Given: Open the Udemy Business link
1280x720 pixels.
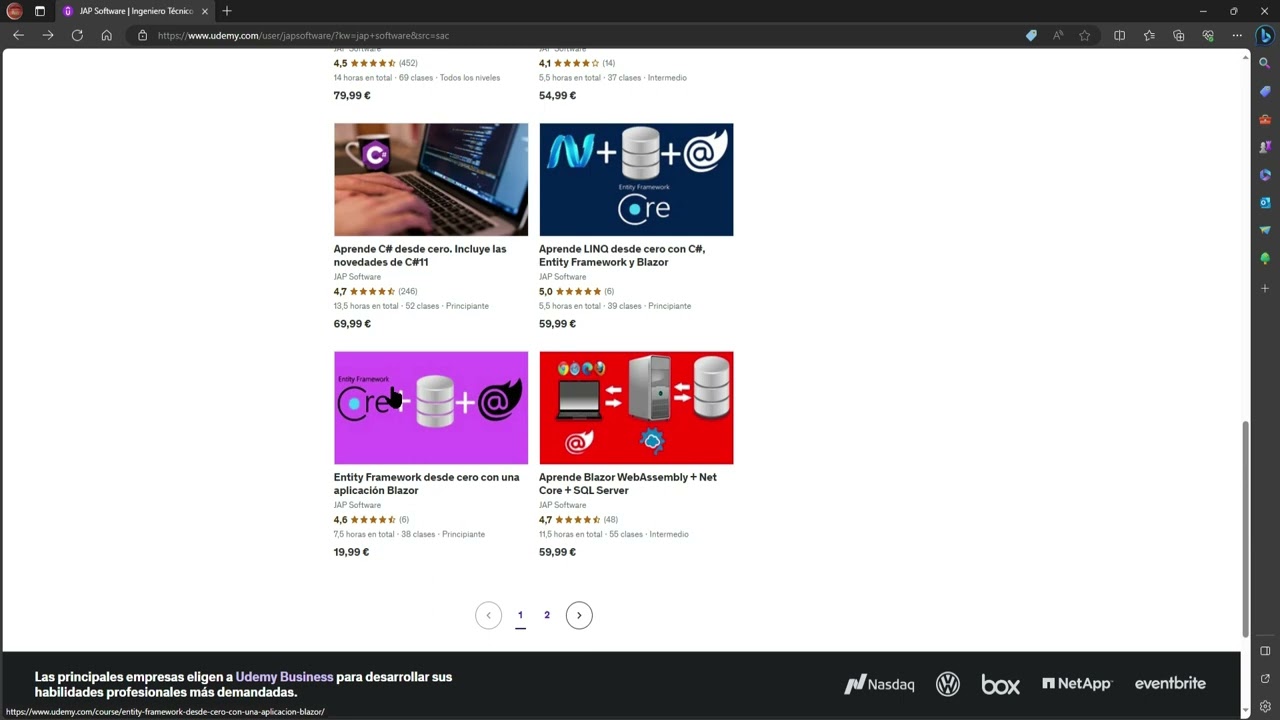Looking at the screenshot, I should pyautogui.click(x=284, y=677).
